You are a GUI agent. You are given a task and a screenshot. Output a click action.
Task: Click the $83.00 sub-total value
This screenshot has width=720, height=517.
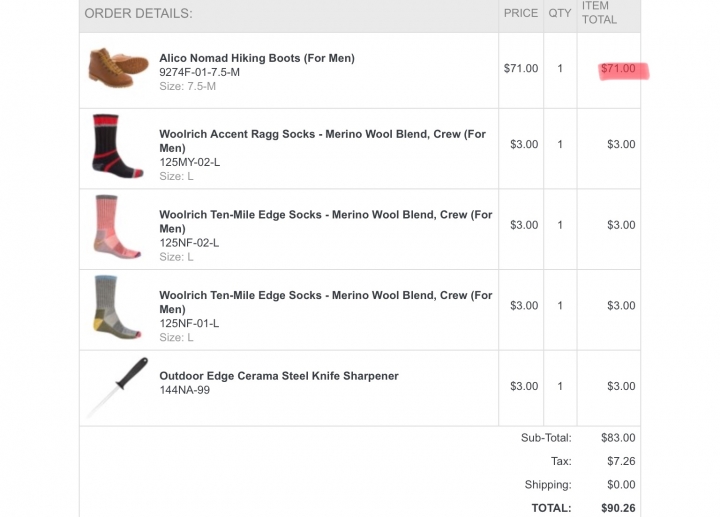point(618,438)
